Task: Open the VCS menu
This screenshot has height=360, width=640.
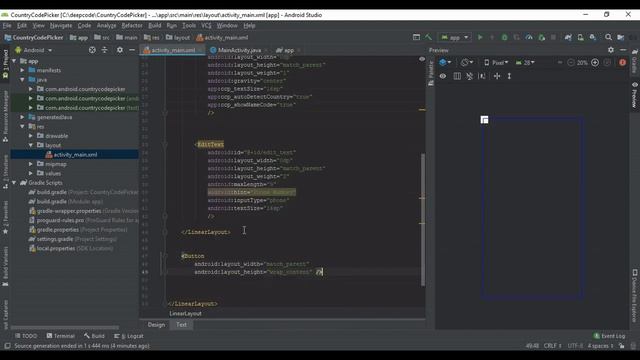Action: pyautogui.click(x=206, y=25)
